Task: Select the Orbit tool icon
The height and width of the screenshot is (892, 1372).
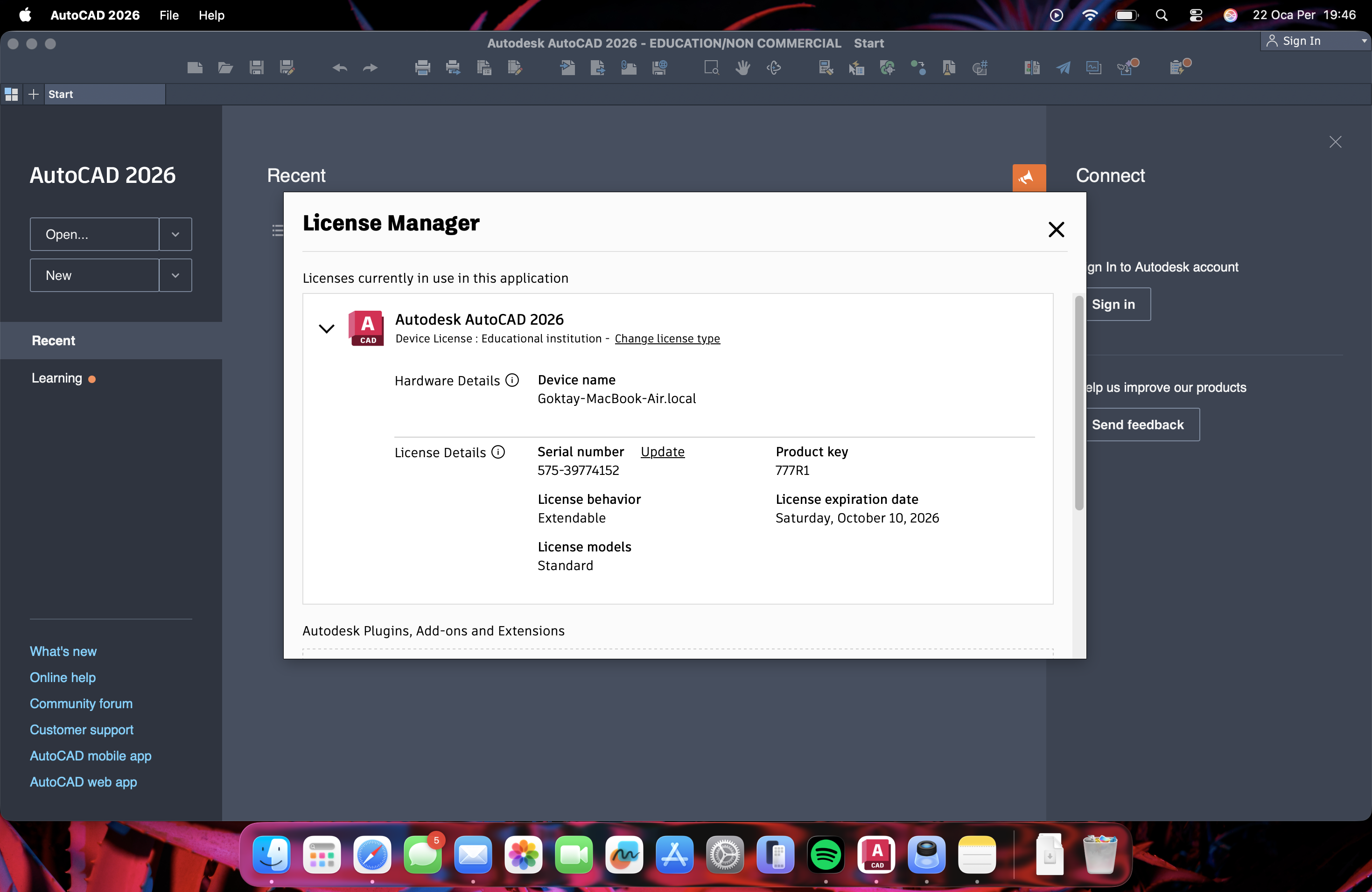Action: (x=774, y=68)
